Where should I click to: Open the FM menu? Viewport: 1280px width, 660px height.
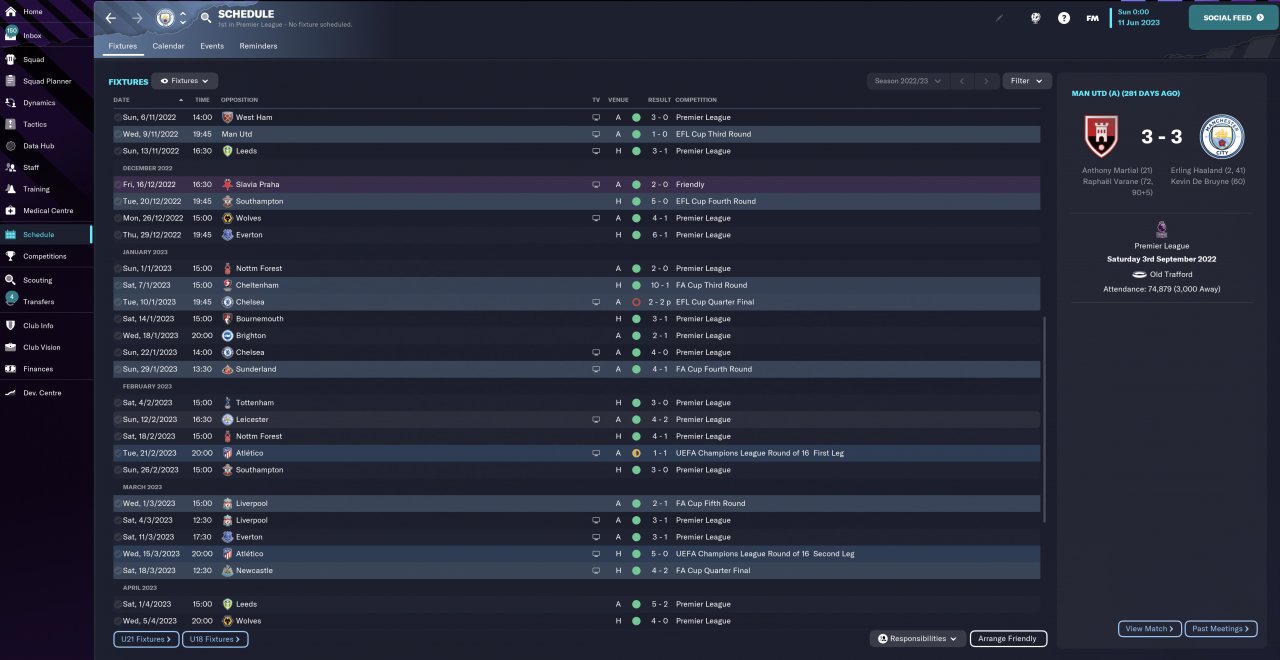1093,18
